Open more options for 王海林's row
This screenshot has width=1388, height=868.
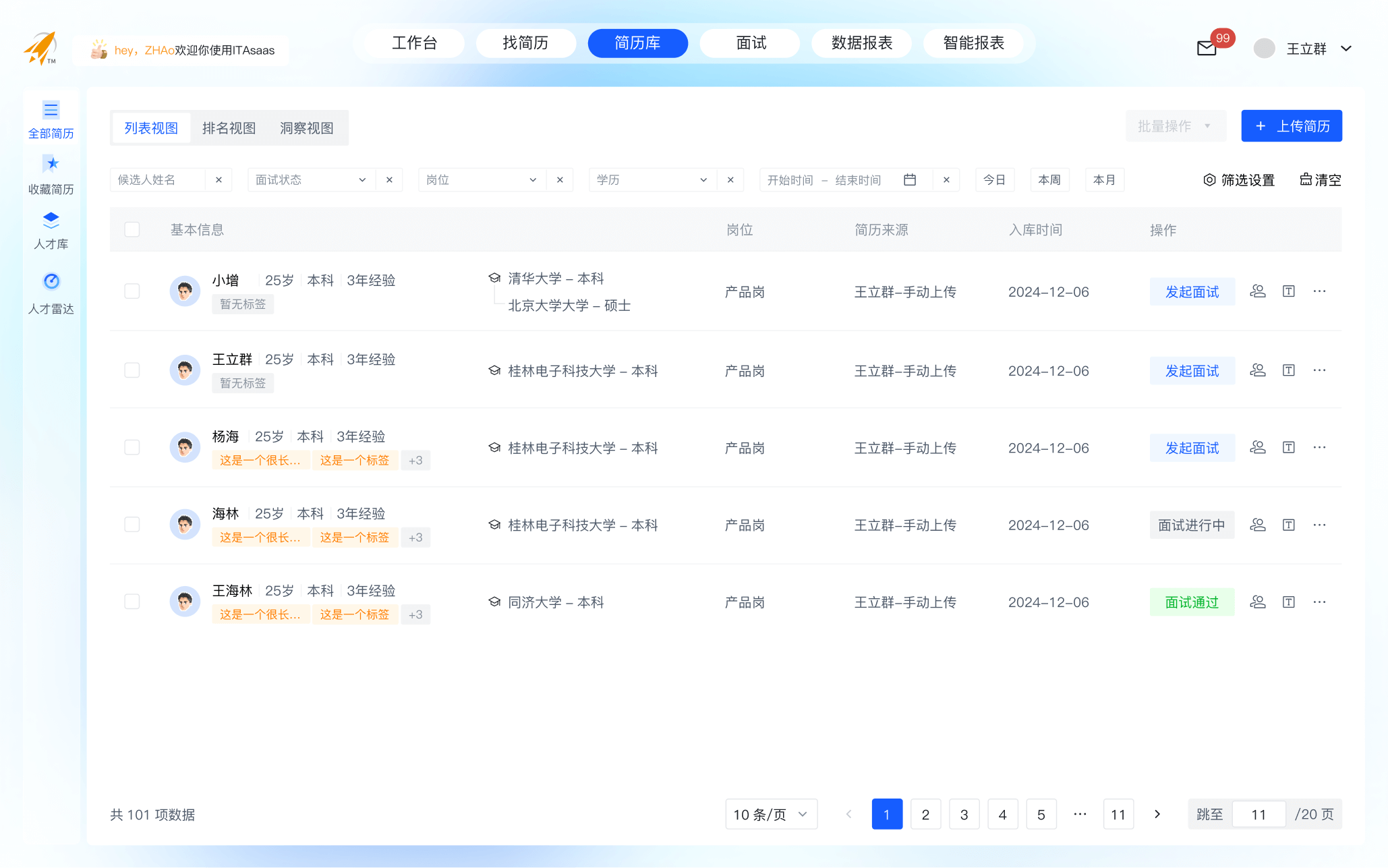pos(1319,602)
